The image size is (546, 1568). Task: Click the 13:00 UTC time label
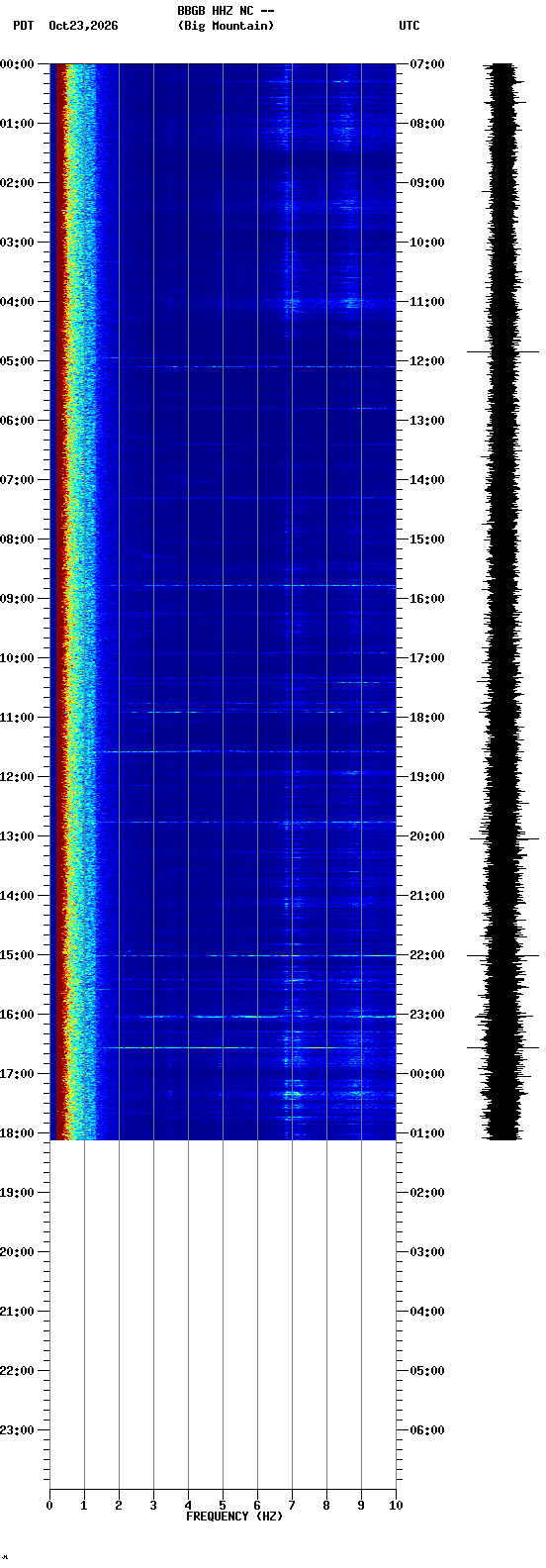coord(427,421)
